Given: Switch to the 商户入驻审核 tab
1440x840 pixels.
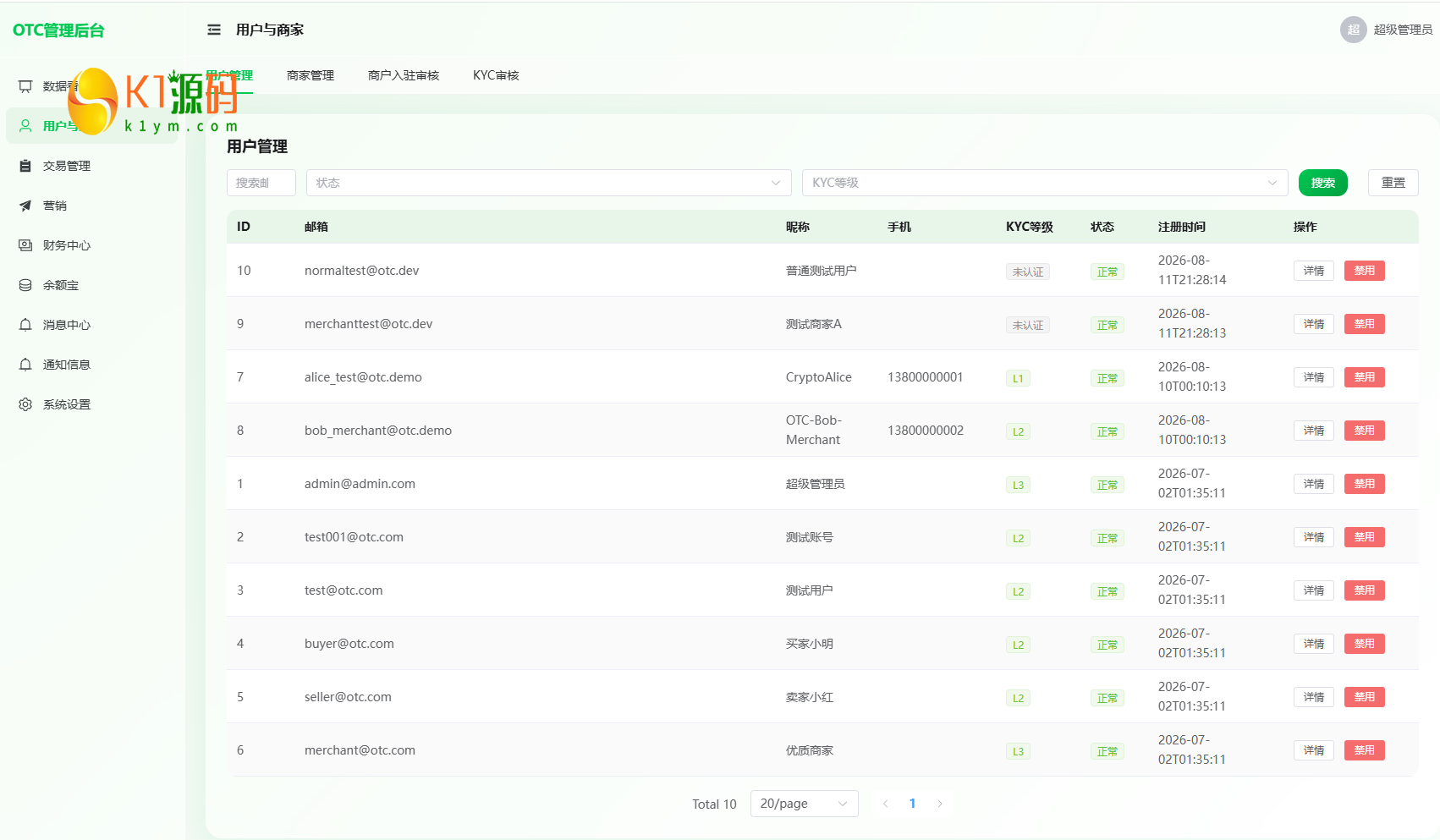Looking at the screenshot, I should [404, 75].
